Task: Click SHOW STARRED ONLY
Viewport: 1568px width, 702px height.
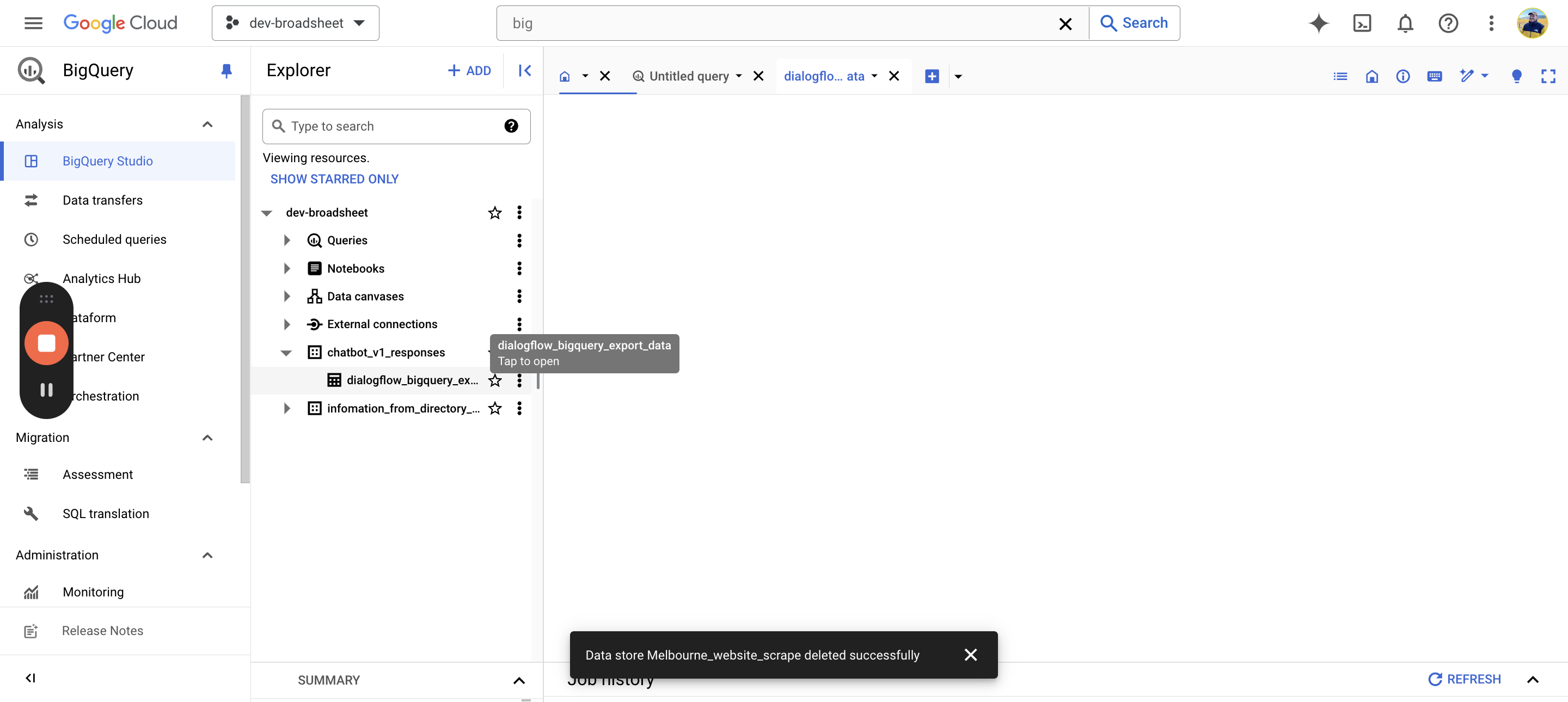Action: coord(334,179)
